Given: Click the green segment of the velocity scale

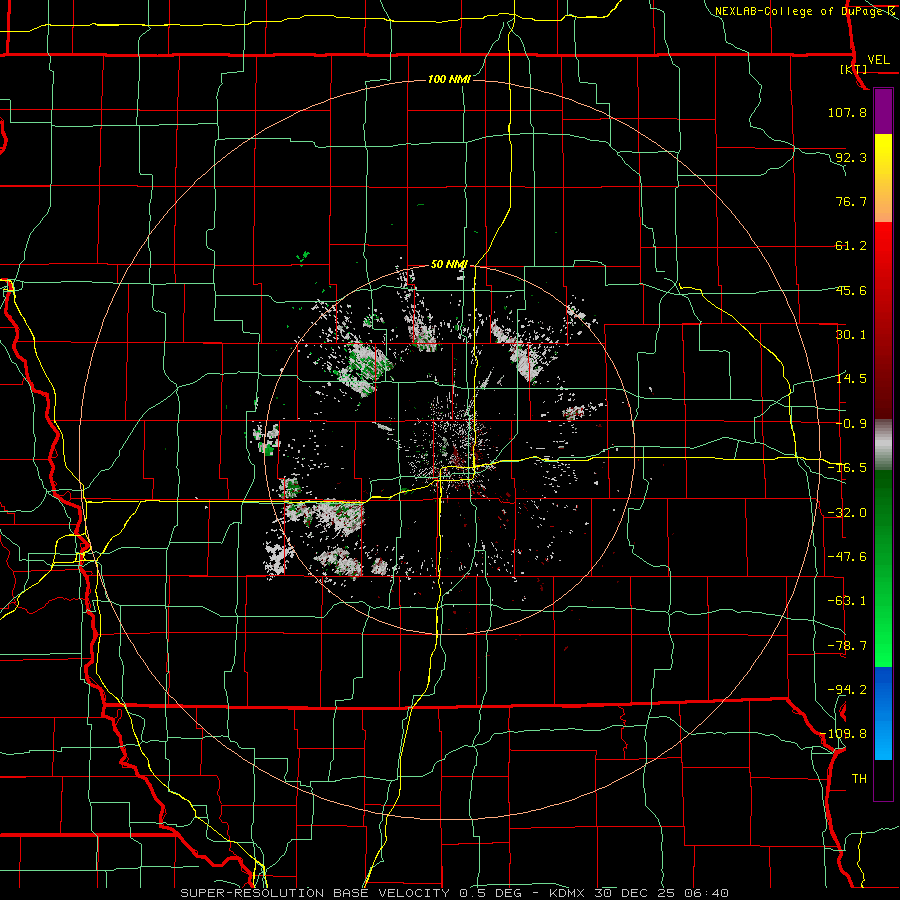Looking at the screenshot, I should (x=883, y=568).
